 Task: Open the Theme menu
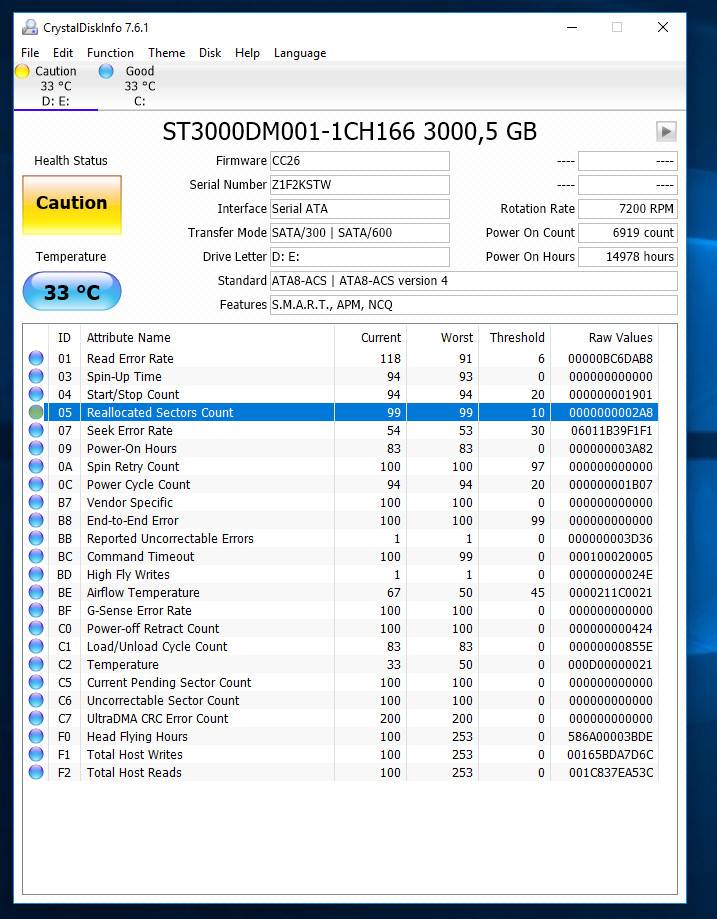click(x=166, y=53)
